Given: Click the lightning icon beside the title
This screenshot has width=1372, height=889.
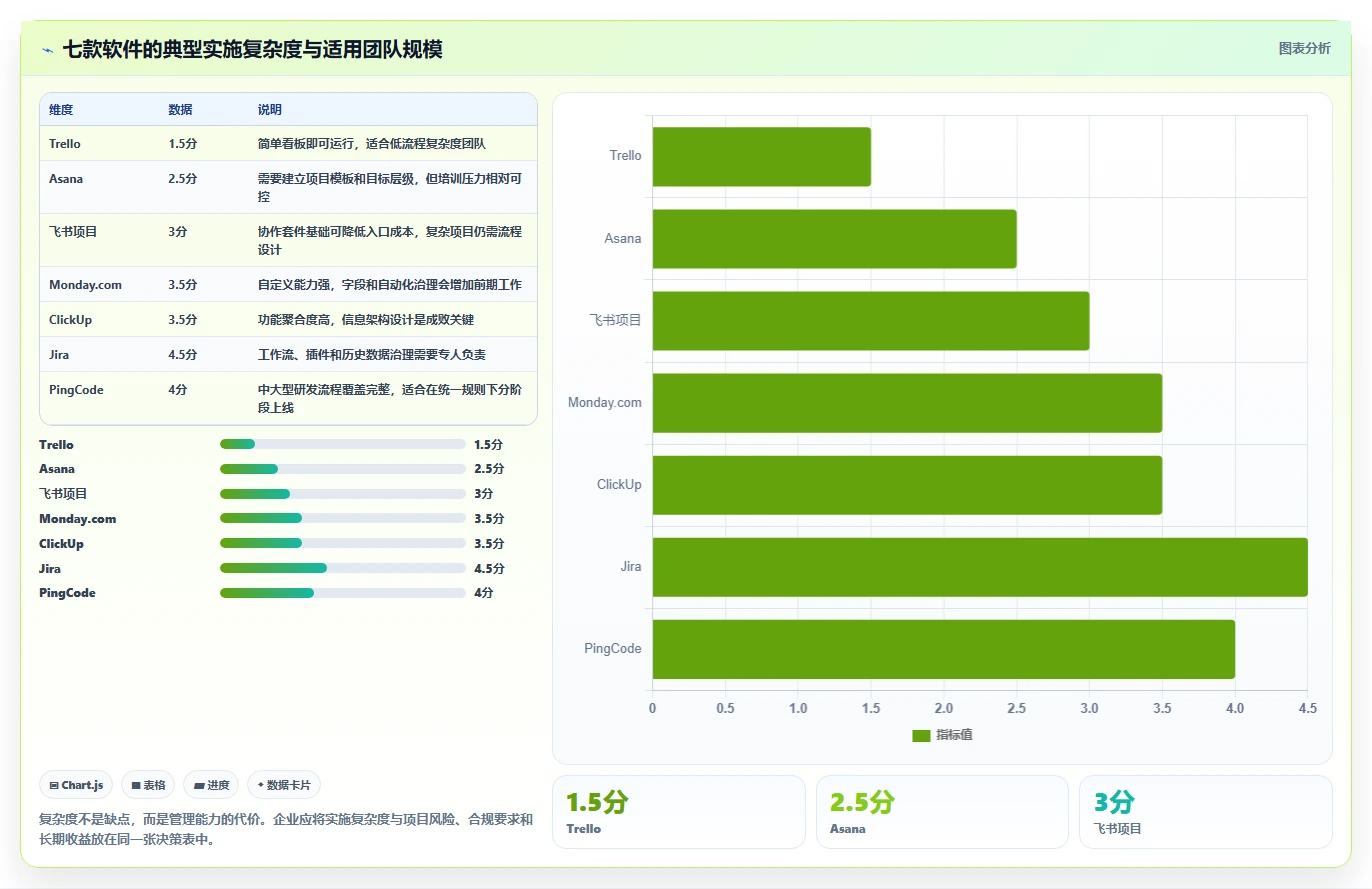Looking at the screenshot, I should pyautogui.click(x=48, y=49).
